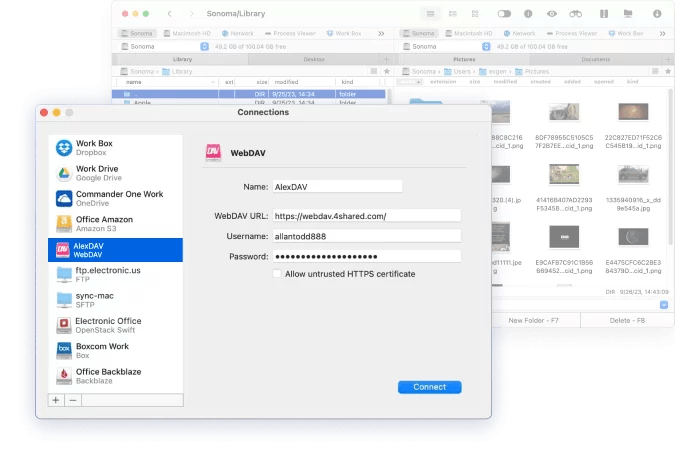This screenshot has height=452, width=675.
Task: Open Process Viewer in left pane
Action: 290,33
